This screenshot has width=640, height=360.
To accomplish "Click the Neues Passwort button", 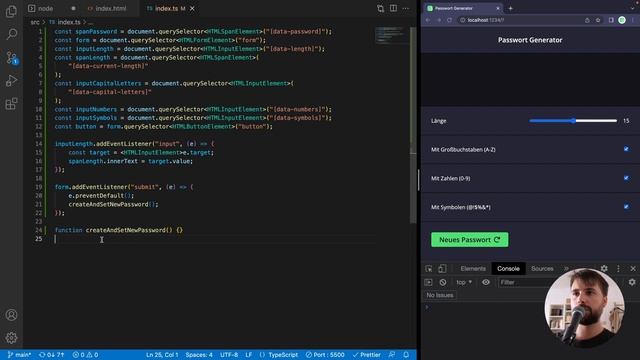I will [469, 240].
